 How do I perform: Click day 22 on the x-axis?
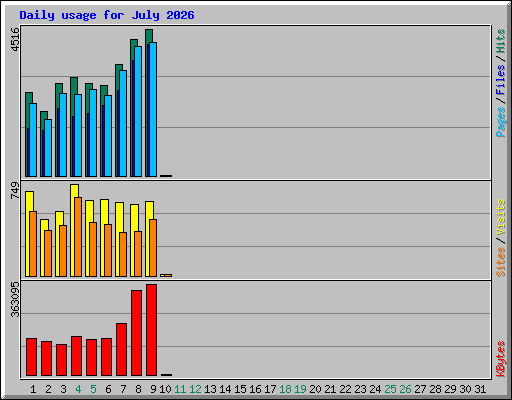coord(345,389)
